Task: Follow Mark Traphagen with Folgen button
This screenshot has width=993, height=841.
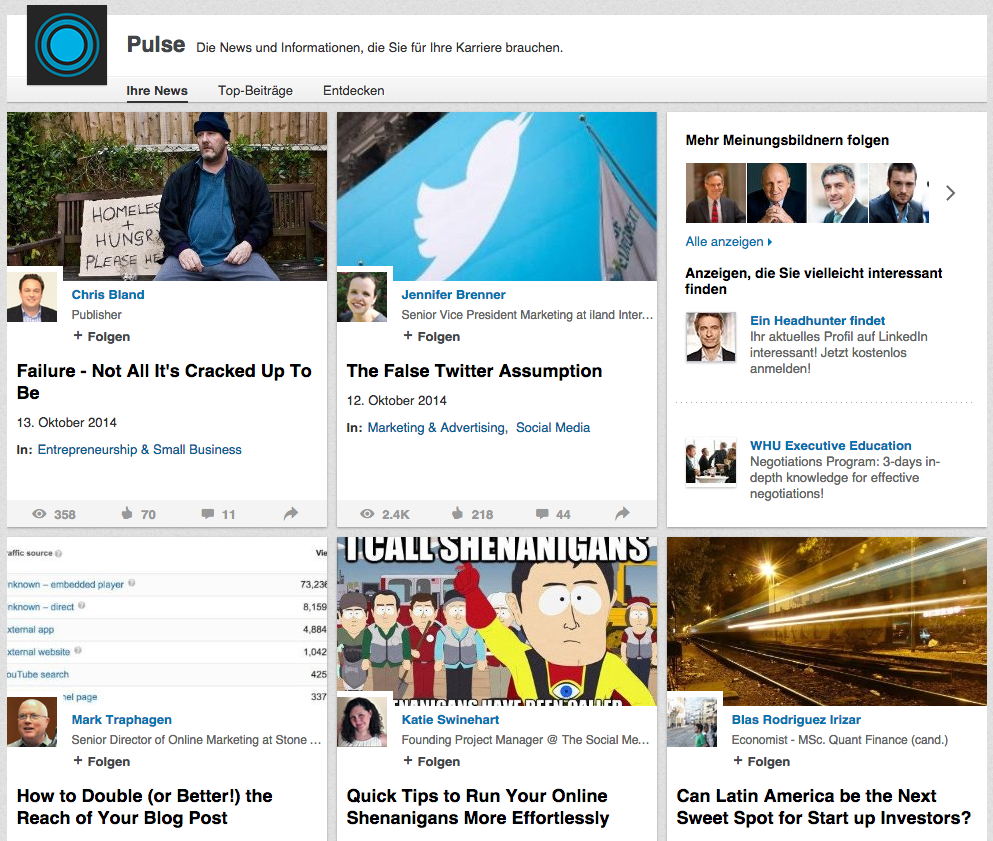Action: 102,761
